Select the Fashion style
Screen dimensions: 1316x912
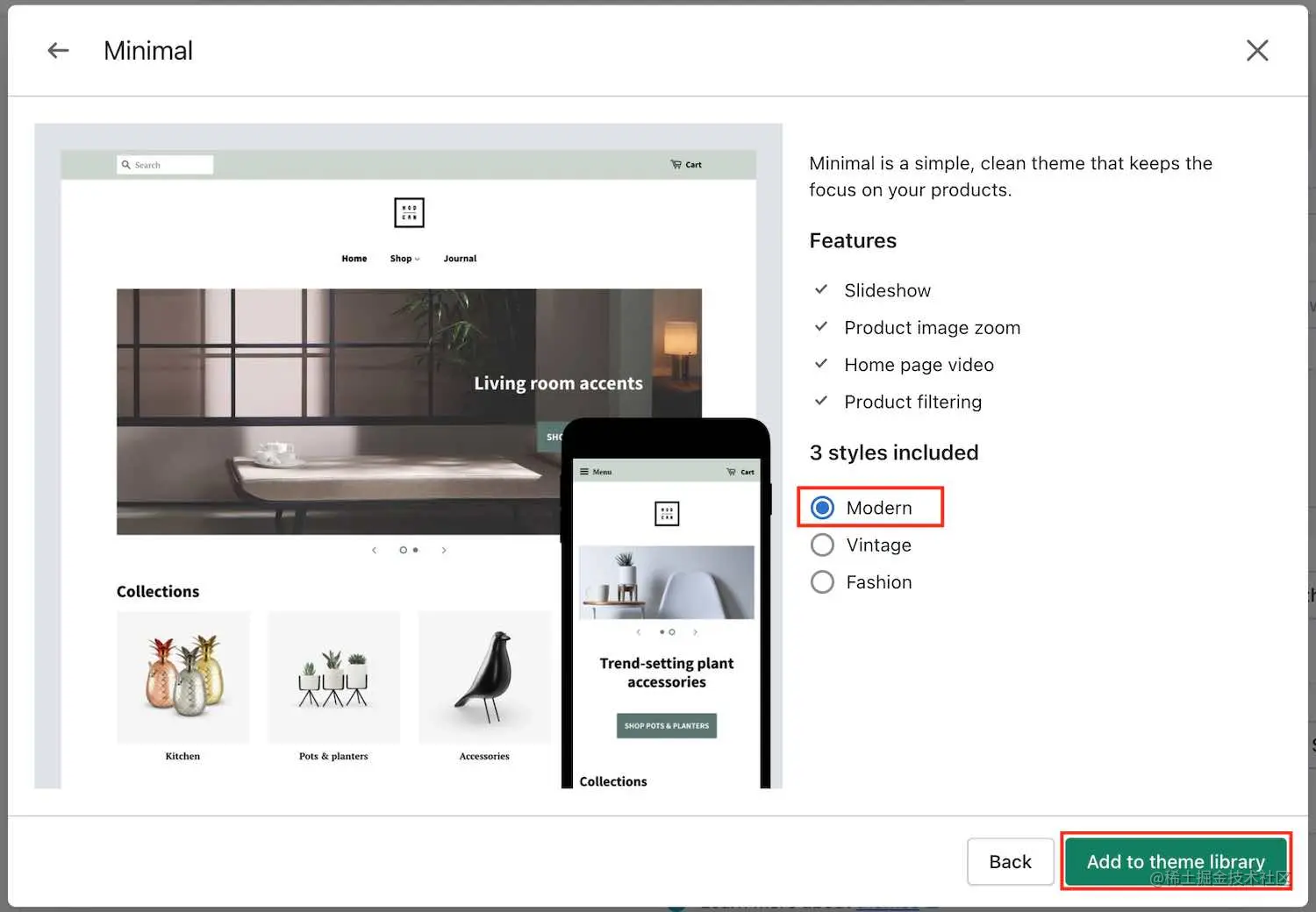pyautogui.click(x=822, y=581)
